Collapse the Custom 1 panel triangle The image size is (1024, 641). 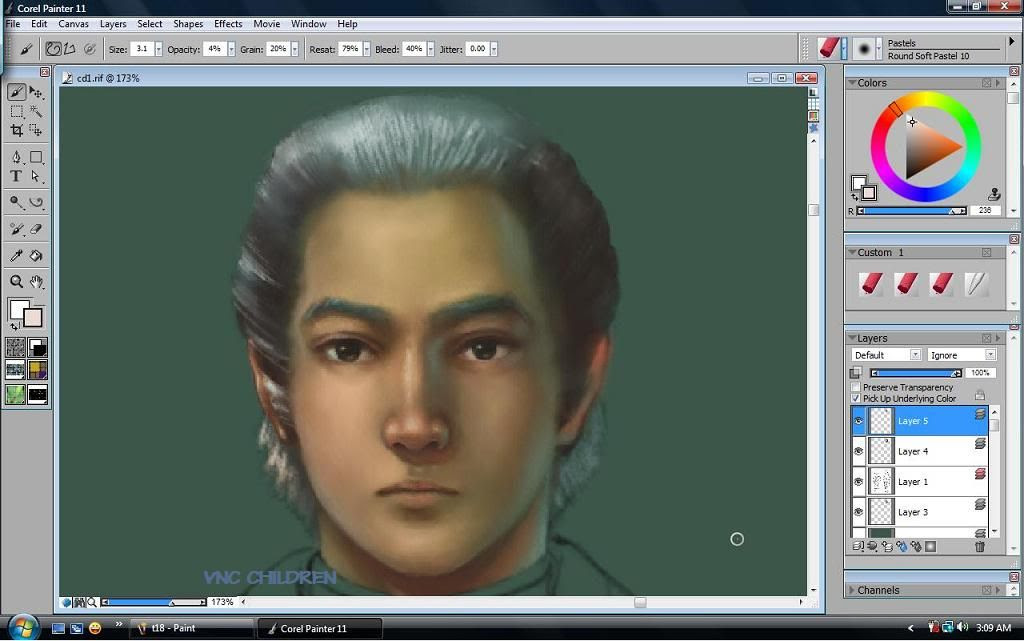pyautogui.click(x=852, y=252)
